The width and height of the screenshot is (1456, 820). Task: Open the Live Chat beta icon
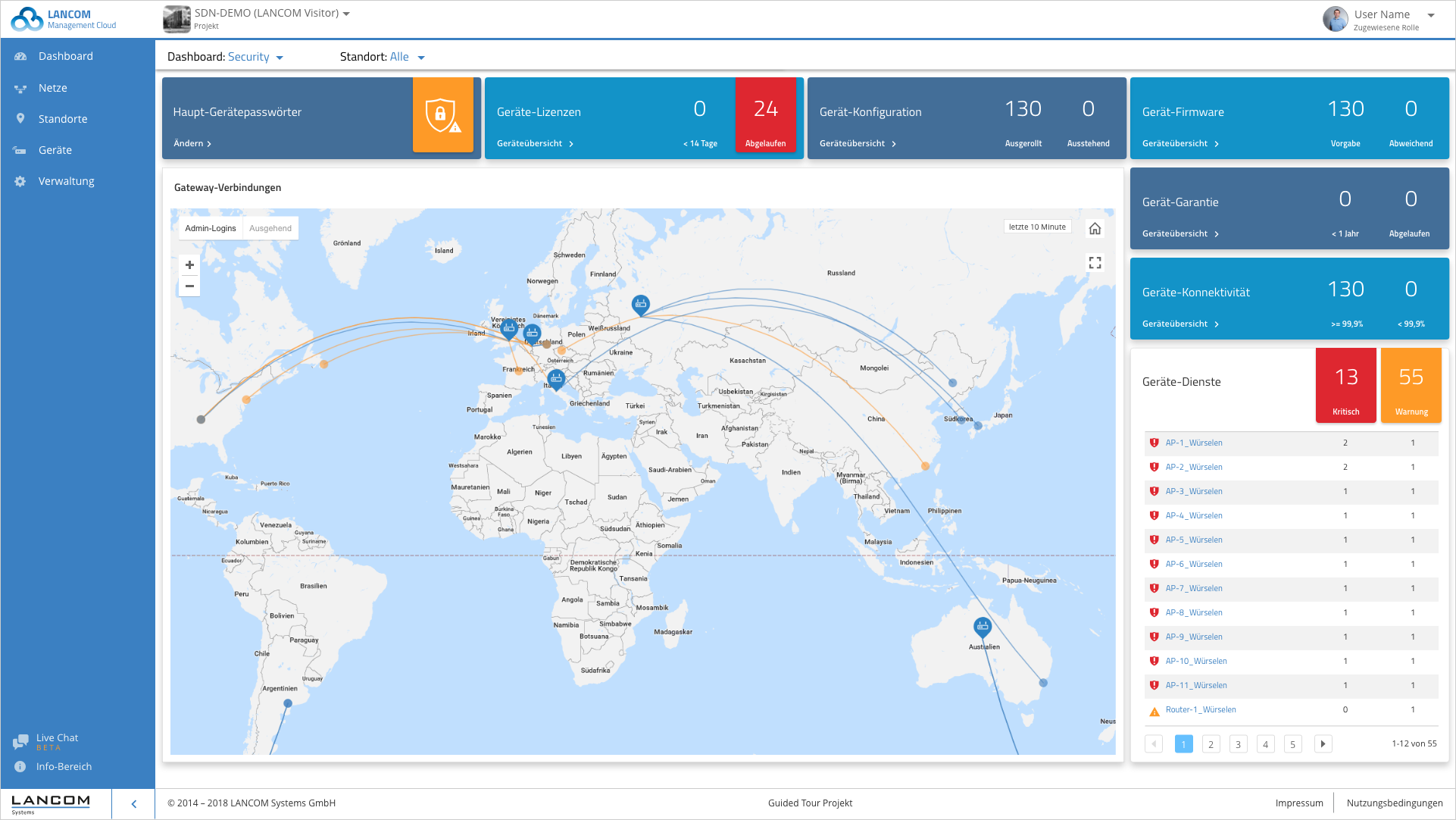pyautogui.click(x=21, y=742)
